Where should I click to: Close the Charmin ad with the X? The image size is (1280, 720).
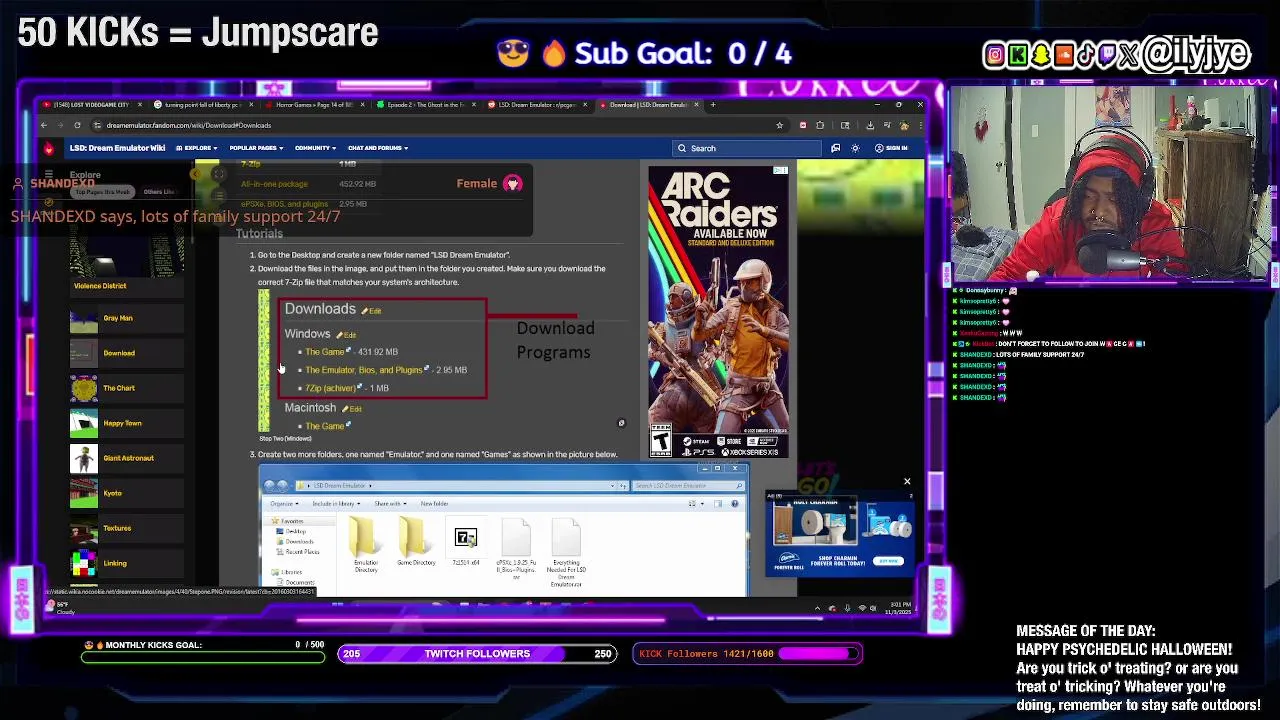tap(907, 482)
